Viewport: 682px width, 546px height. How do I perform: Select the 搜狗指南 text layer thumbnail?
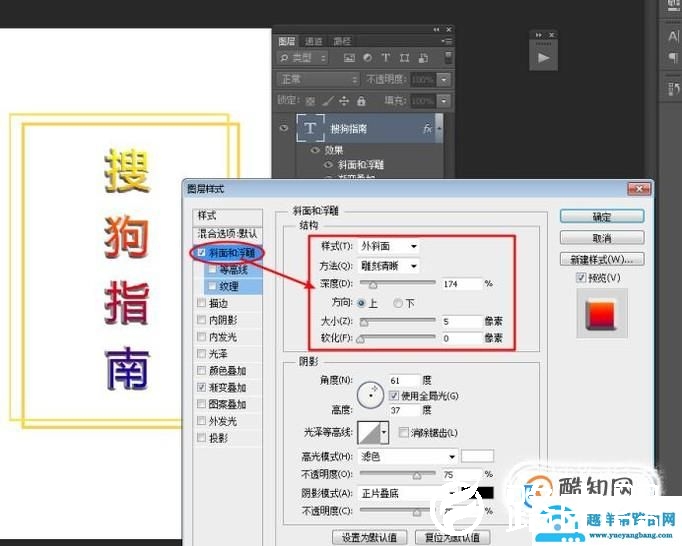click(x=310, y=128)
